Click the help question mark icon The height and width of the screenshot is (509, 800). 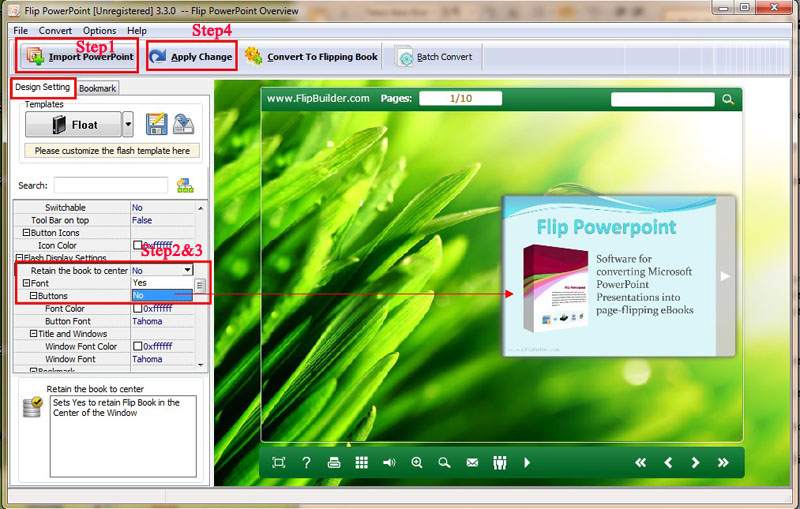coord(306,463)
